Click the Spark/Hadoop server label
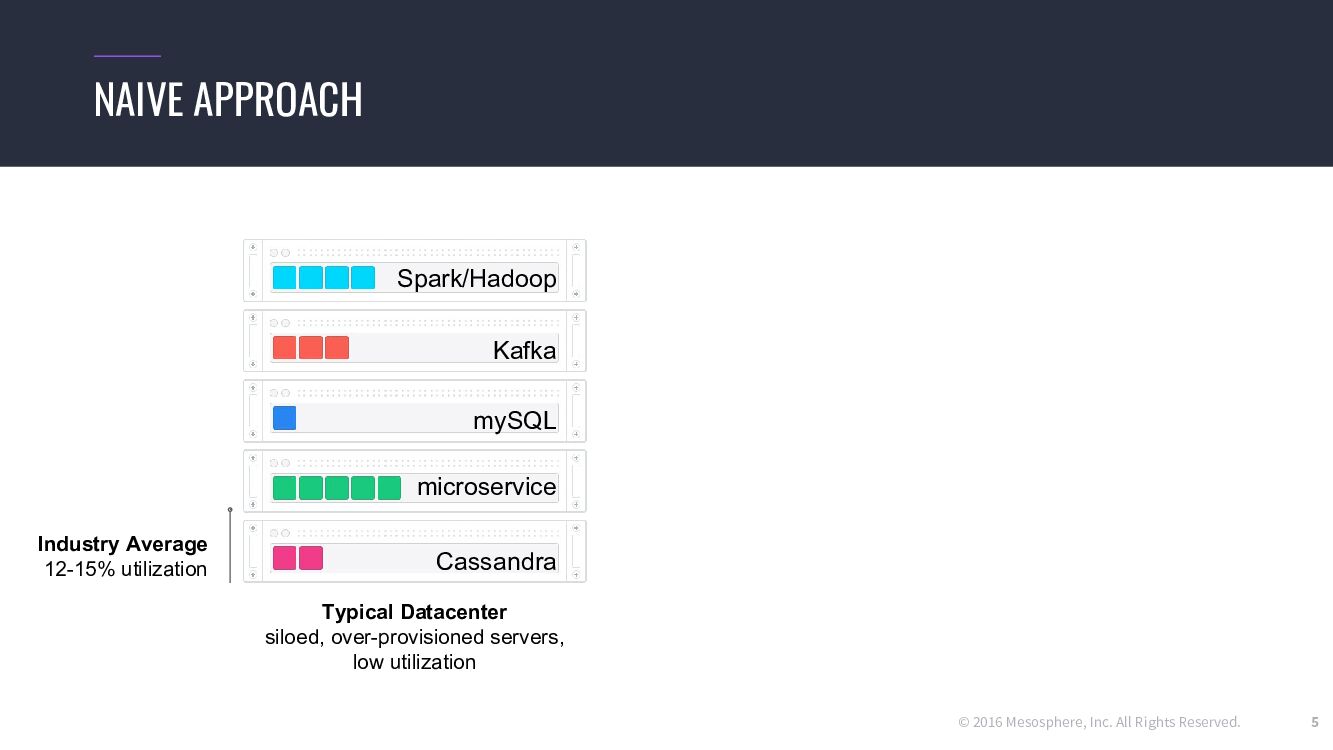 coord(476,279)
